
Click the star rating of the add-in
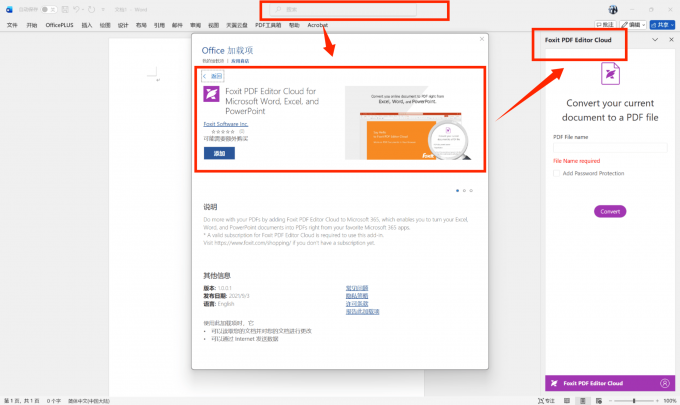click(223, 131)
